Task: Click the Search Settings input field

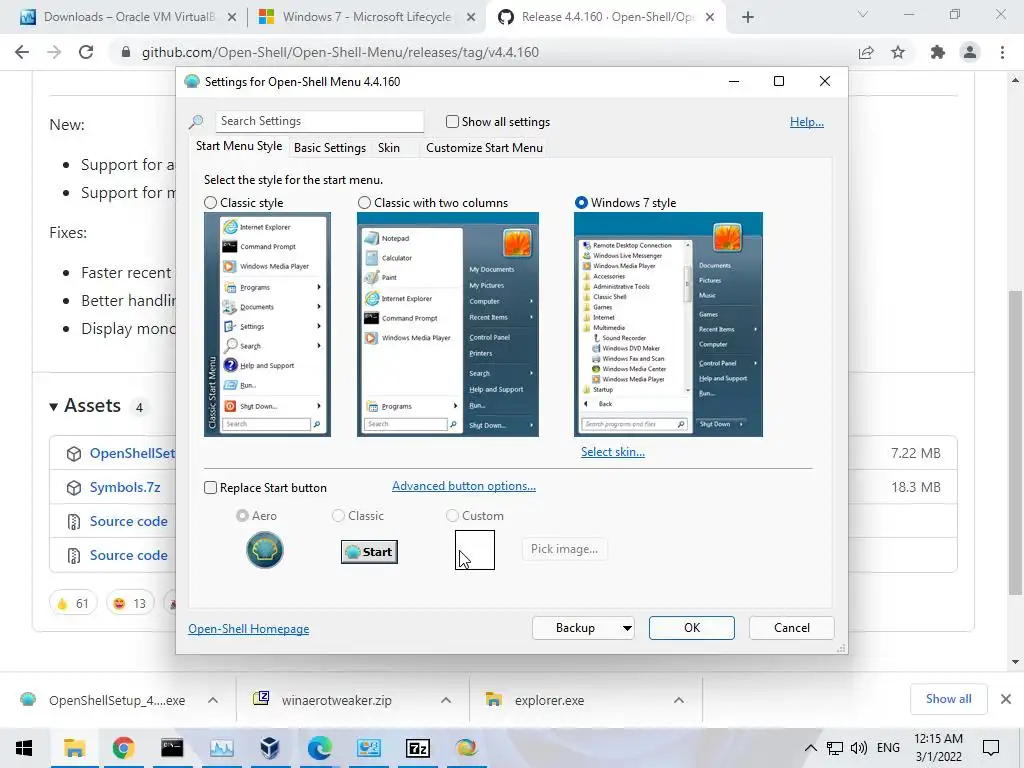Action: click(x=319, y=121)
